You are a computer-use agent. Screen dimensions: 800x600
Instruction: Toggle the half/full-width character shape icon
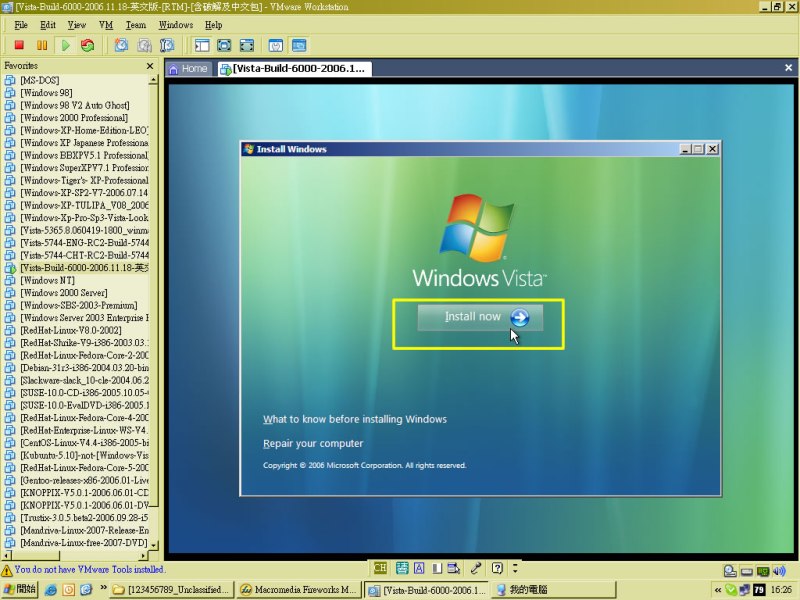tap(437, 568)
